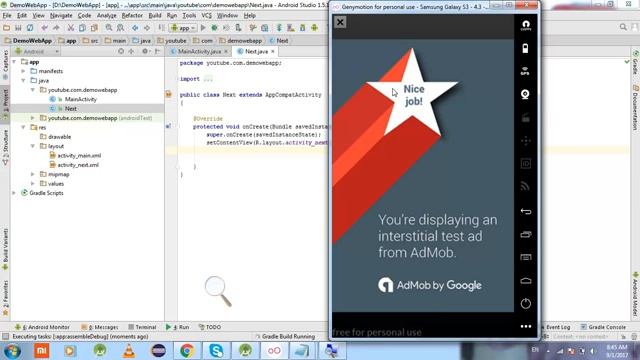
Task: Select activity_main.xml in layout folder
Action: 79,156
